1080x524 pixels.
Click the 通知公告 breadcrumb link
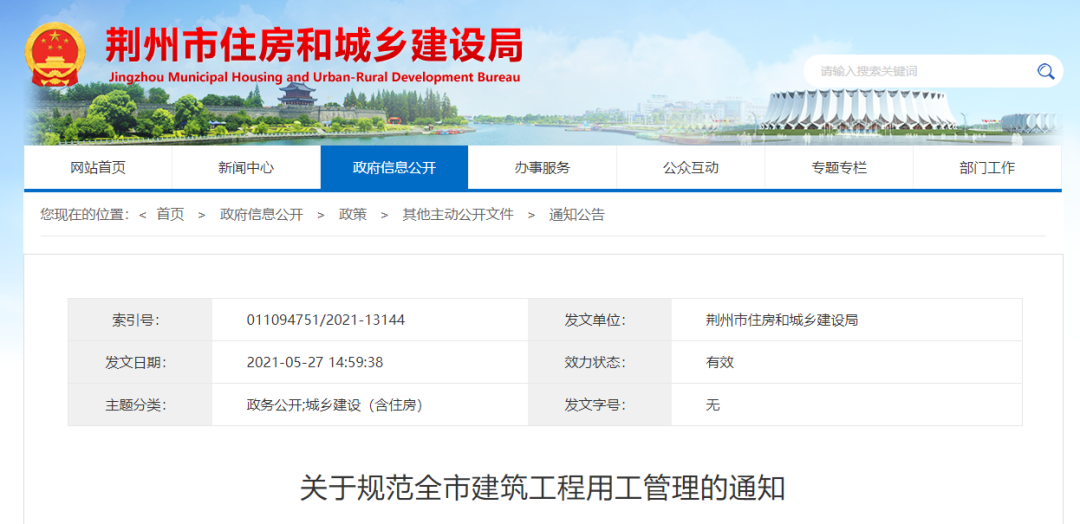point(576,215)
